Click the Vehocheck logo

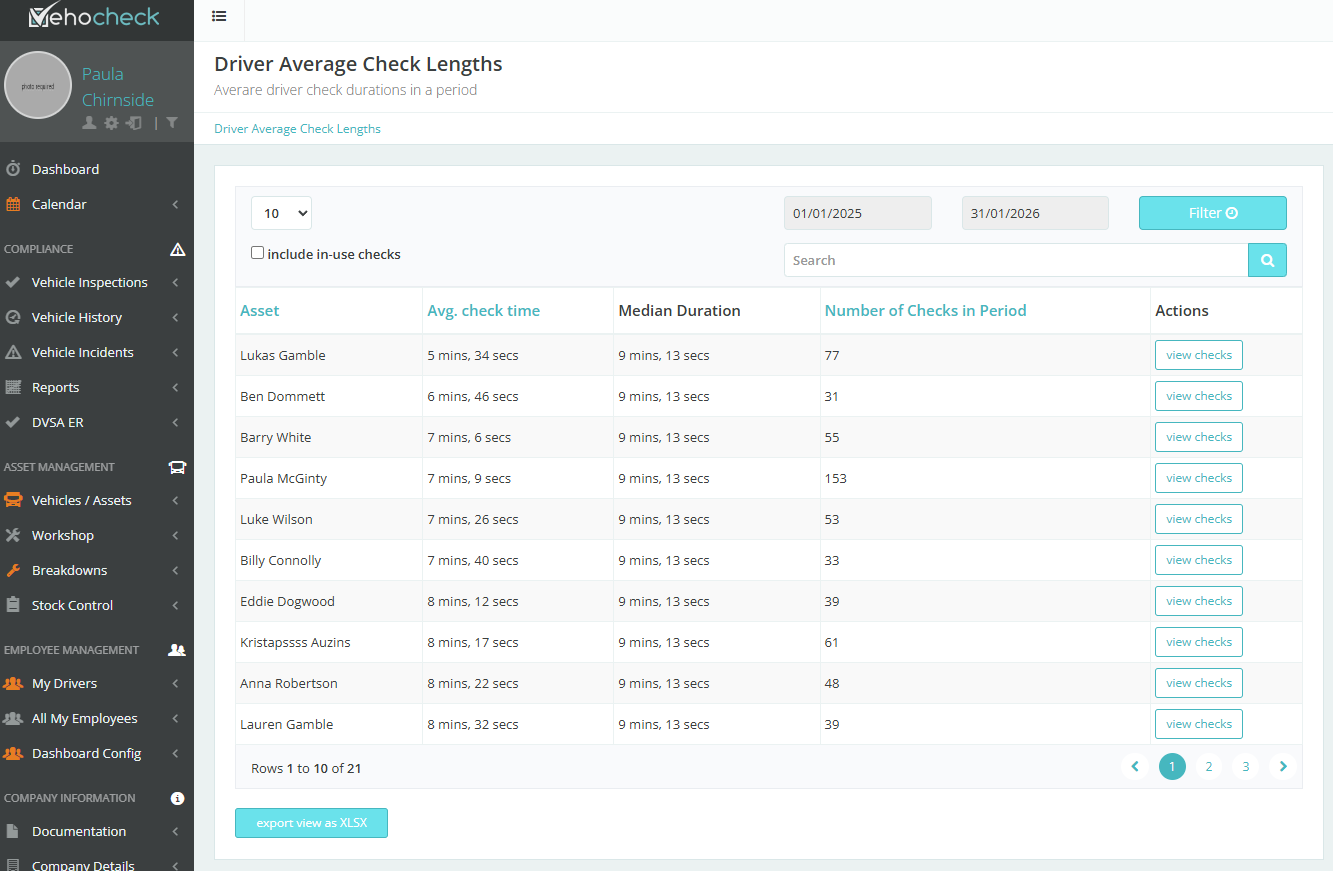96,16
